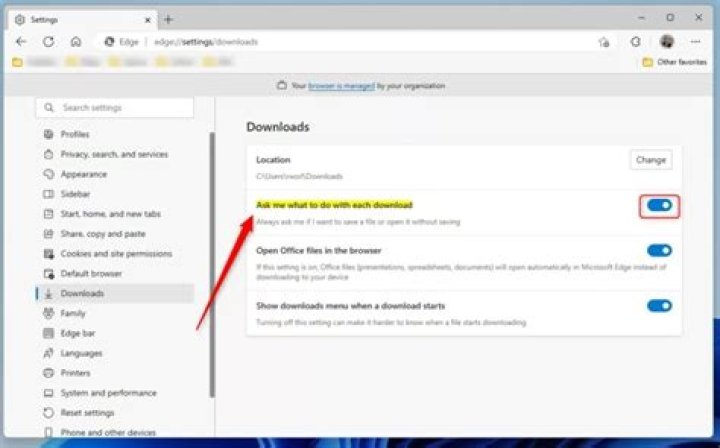Open Phone and other devices settings
This screenshot has height=448, width=720.
pos(115,432)
